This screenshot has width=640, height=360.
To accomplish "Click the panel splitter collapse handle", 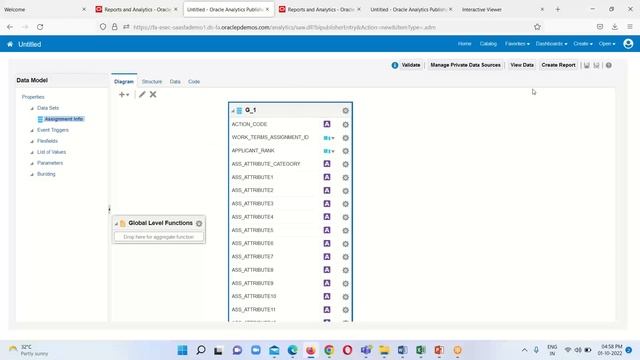I will (109, 209).
